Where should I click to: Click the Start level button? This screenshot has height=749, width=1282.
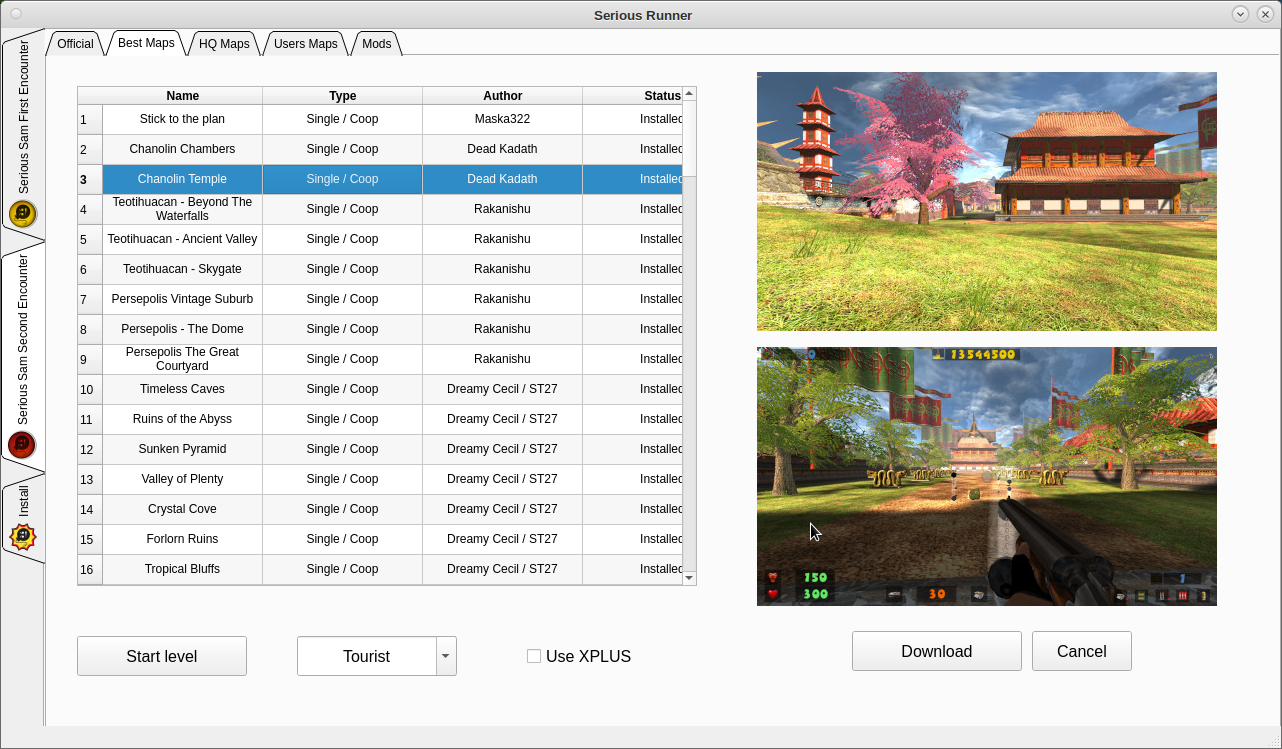[162, 656]
